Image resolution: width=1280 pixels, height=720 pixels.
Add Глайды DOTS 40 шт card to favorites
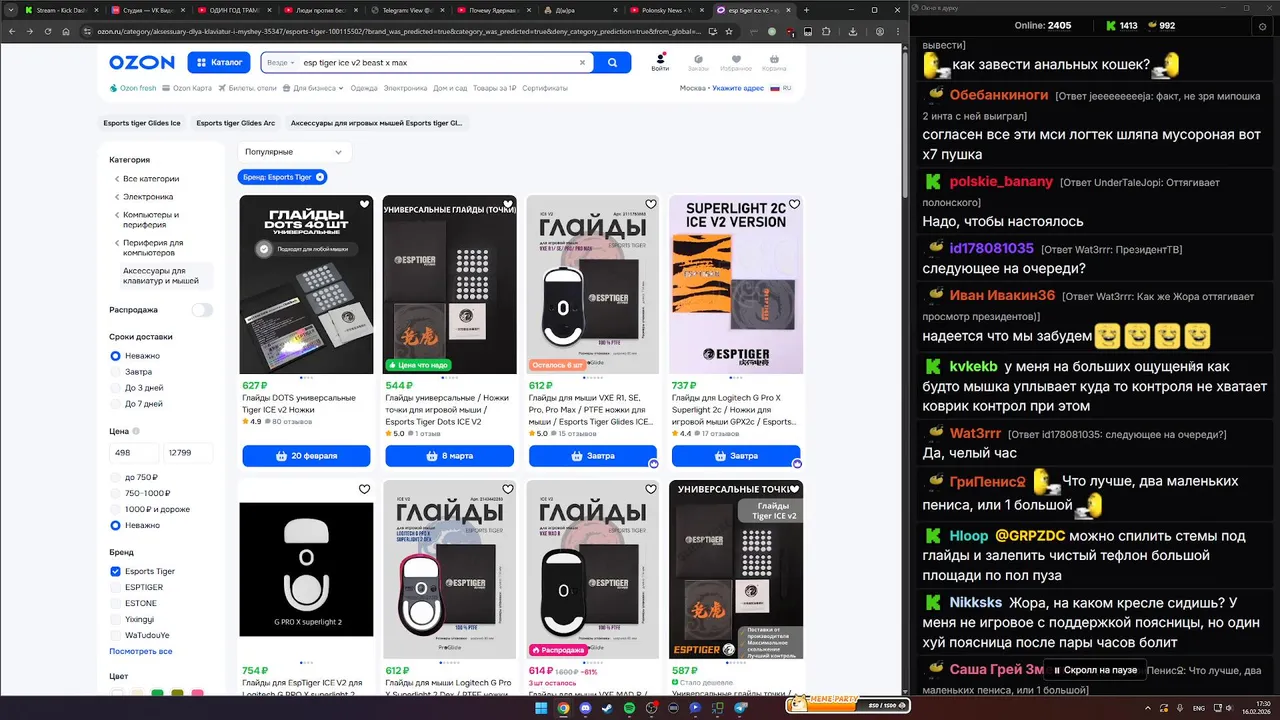click(x=364, y=204)
